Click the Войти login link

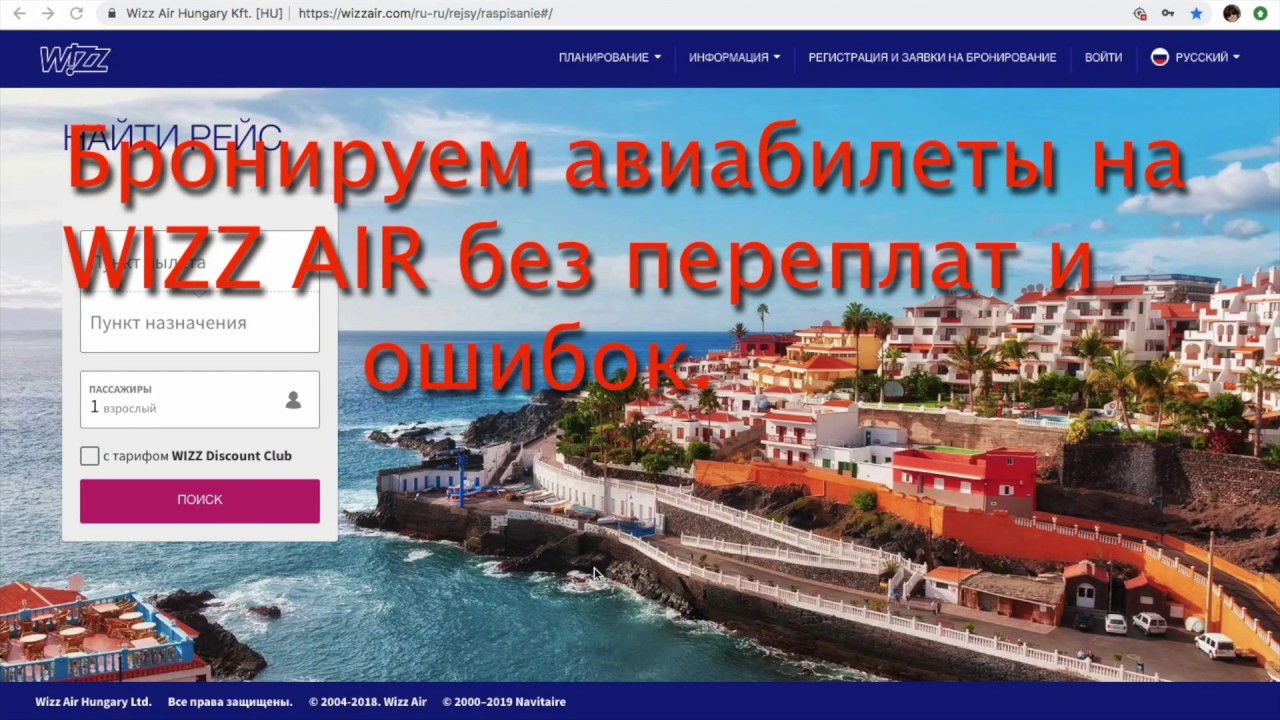[x=1103, y=57]
